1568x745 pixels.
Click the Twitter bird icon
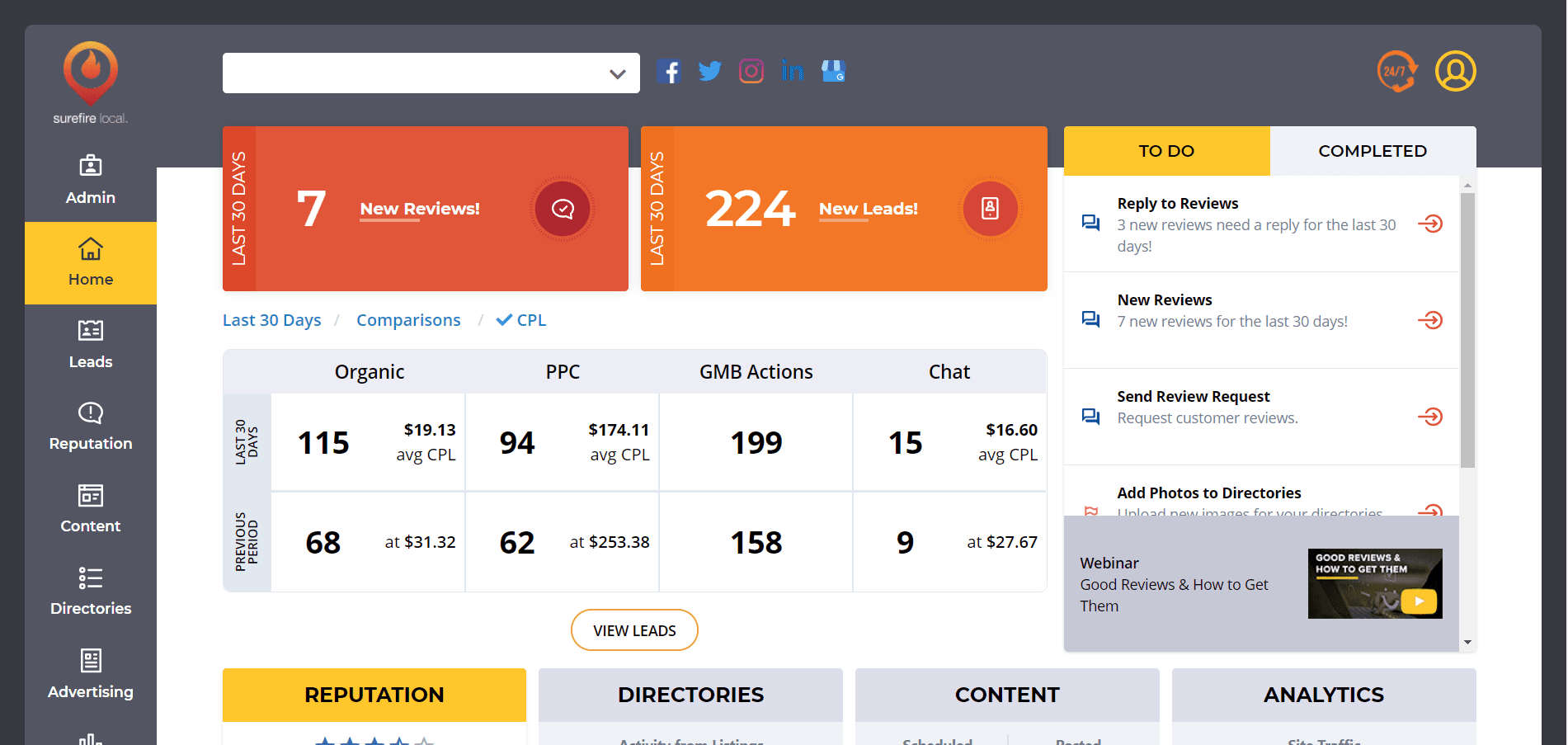click(x=709, y=72)
